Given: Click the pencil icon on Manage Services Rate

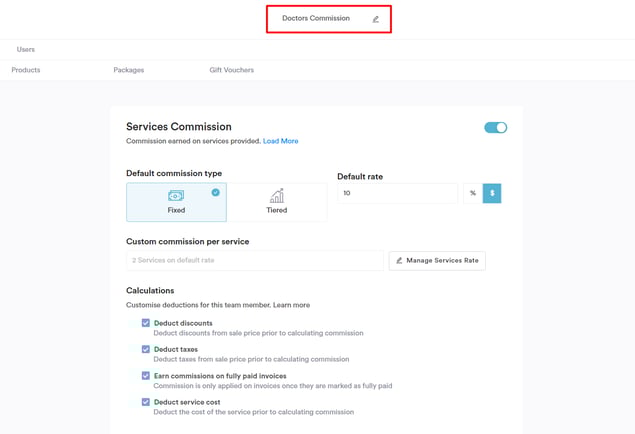Looking at the screenshot, I should pos(399,260).
